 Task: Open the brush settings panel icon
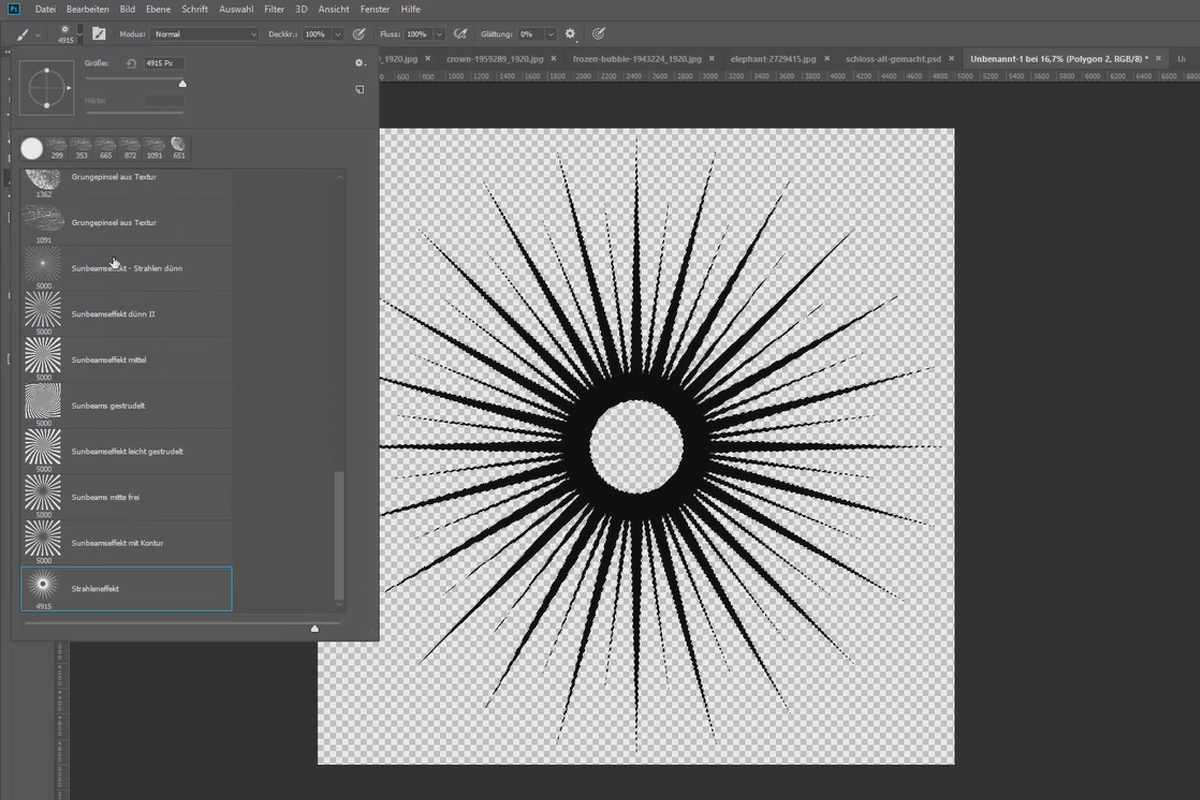pos(99,33)
